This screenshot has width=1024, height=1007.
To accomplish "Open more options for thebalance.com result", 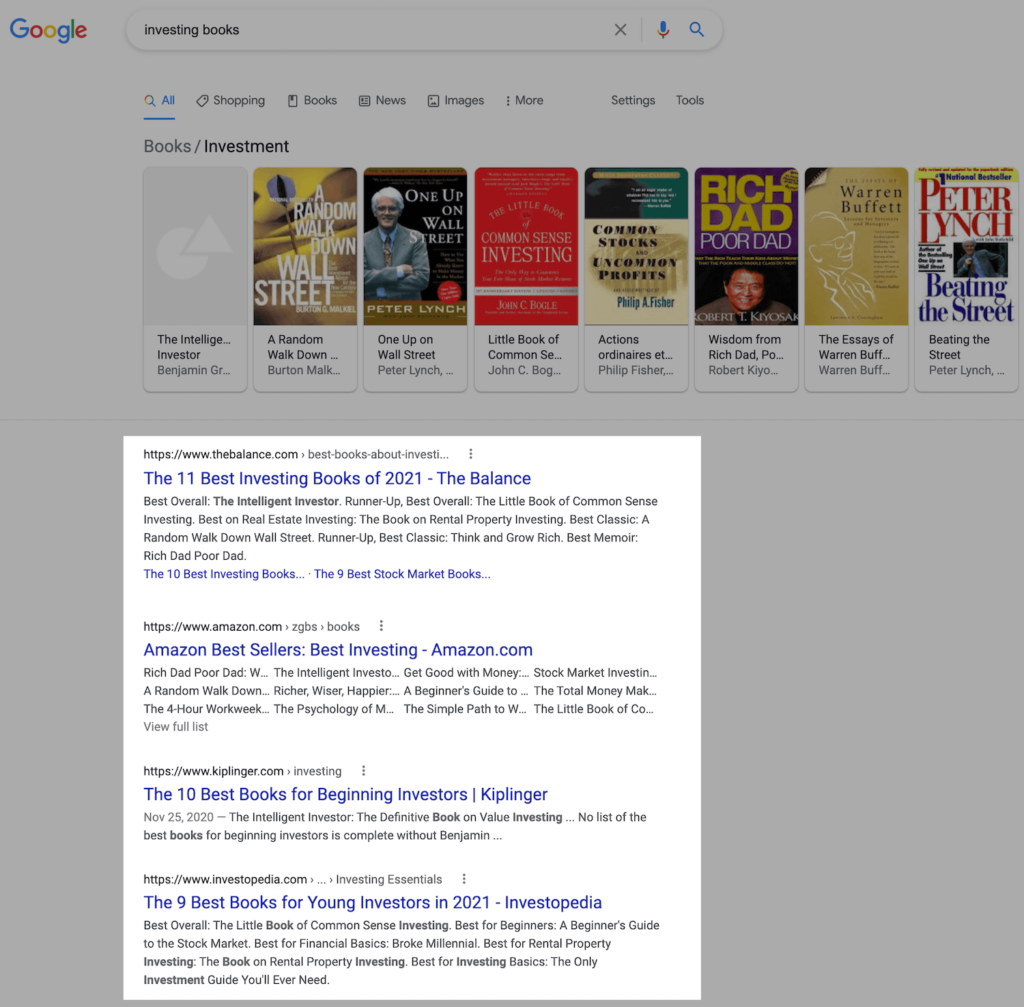I will pyautogui.click(x=471, y=454).
